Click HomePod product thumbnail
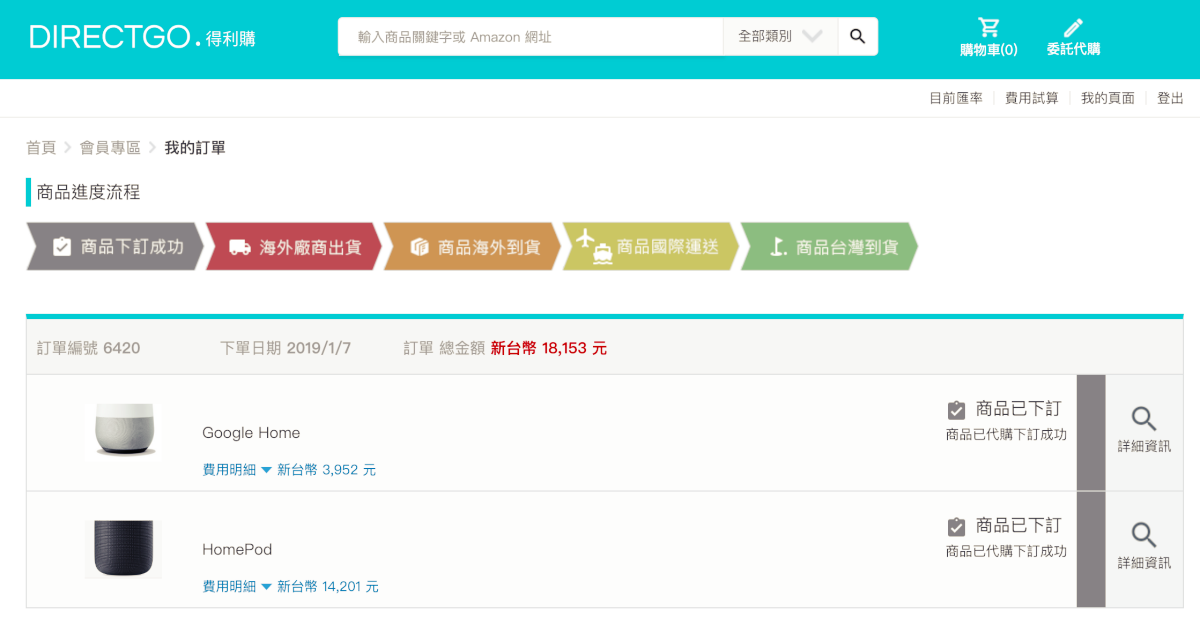Viewport: 1200px width, 634px height. 123,549
